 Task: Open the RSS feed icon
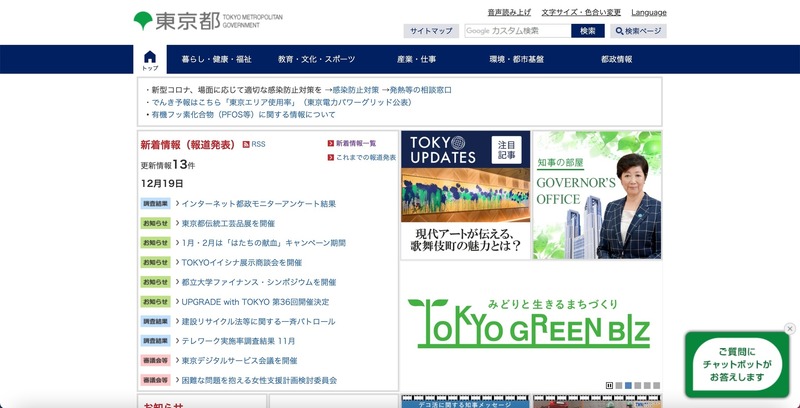tap(246, 145)
